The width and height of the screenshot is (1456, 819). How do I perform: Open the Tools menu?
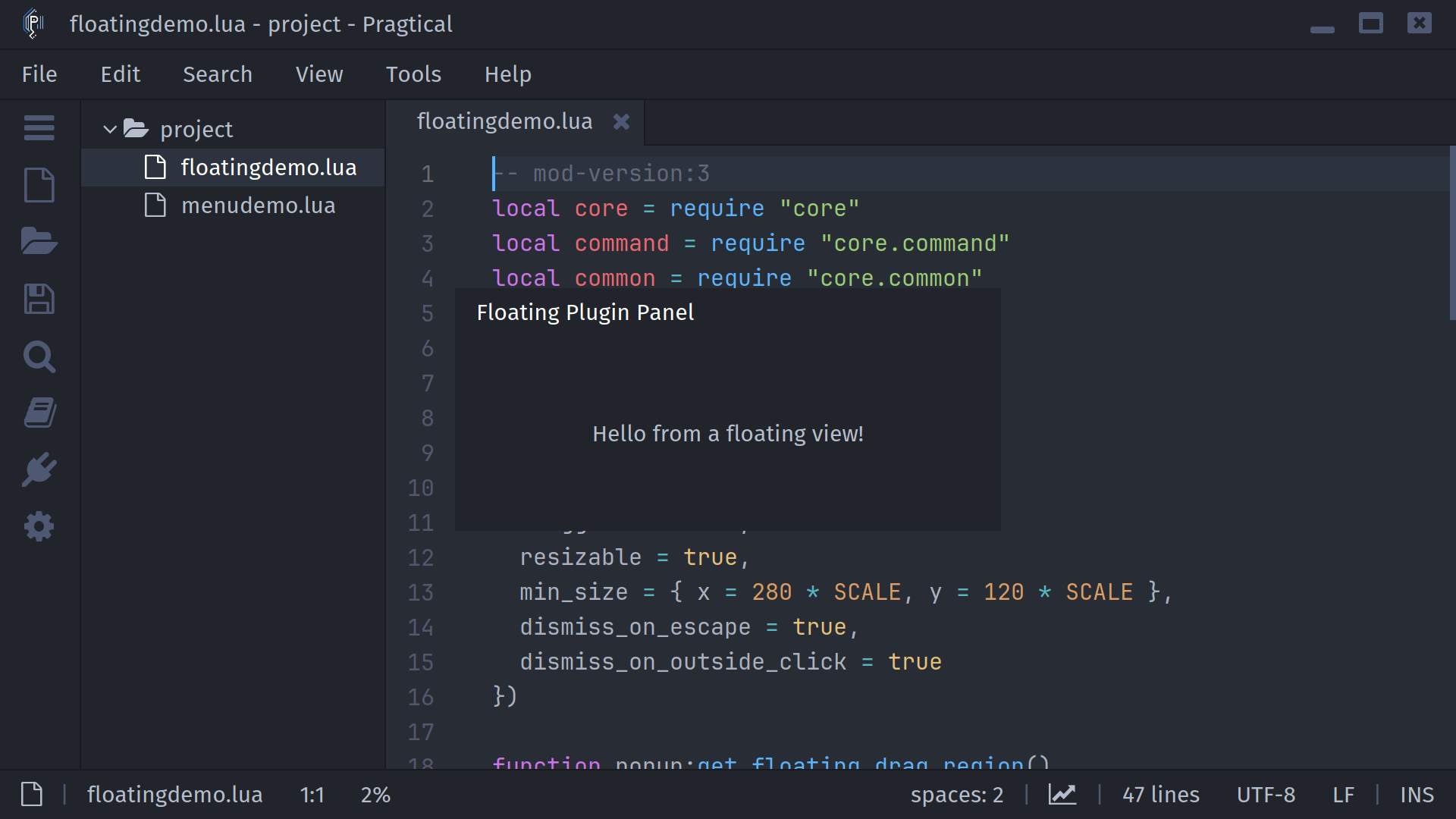point(413,74)
